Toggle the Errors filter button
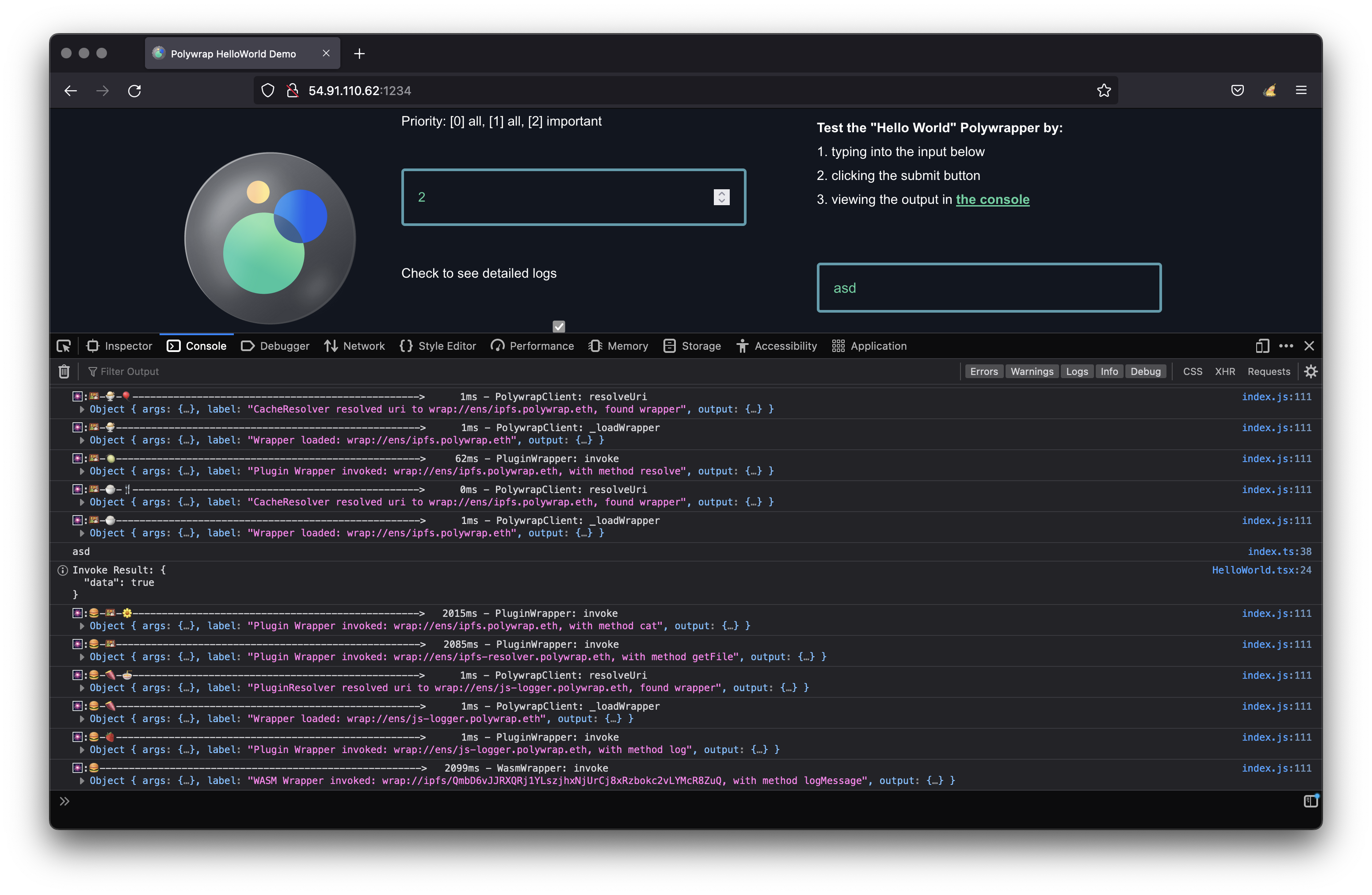Image resolution: width=1372 pixels, height=895 pixels. click(983, 371)
